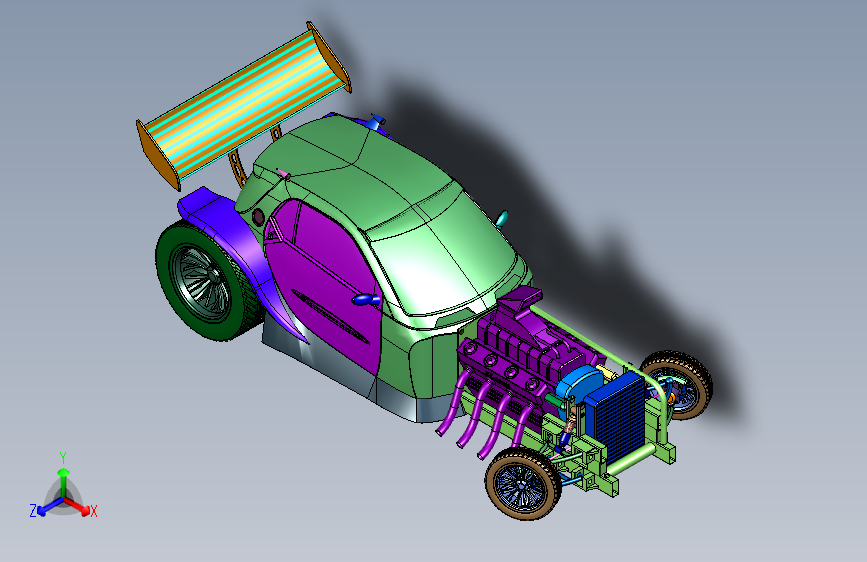The height and width of the screenshot is (562, 867).
Task: Click the blue Z axis of the triad
Action: tap(49, 507)
